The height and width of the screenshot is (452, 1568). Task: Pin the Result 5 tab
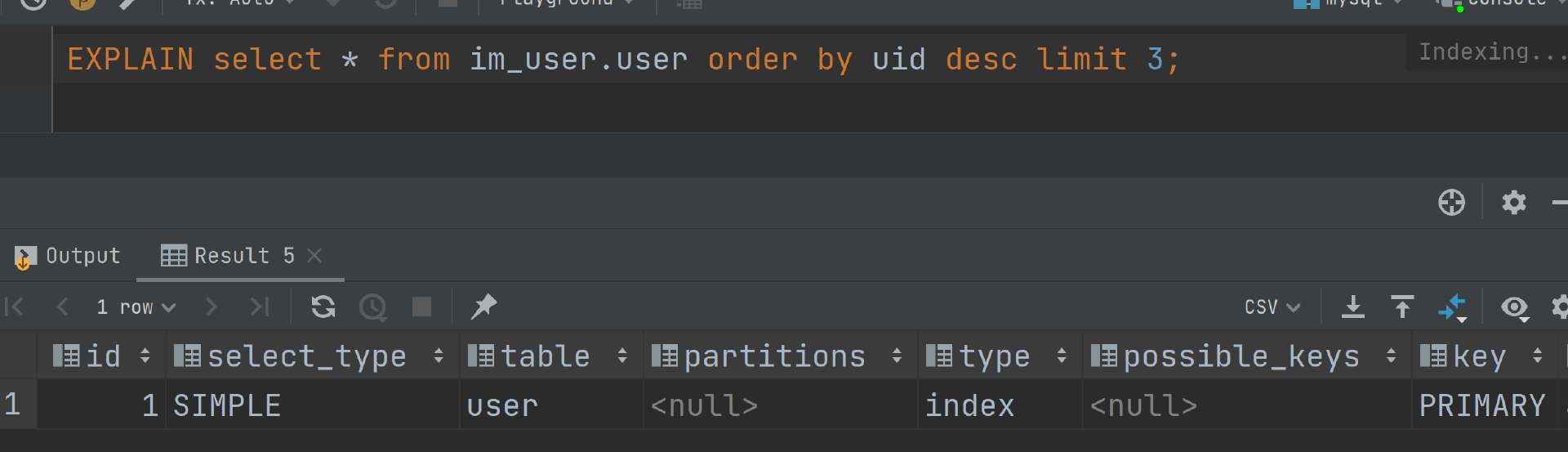click(x=483, y=307)
